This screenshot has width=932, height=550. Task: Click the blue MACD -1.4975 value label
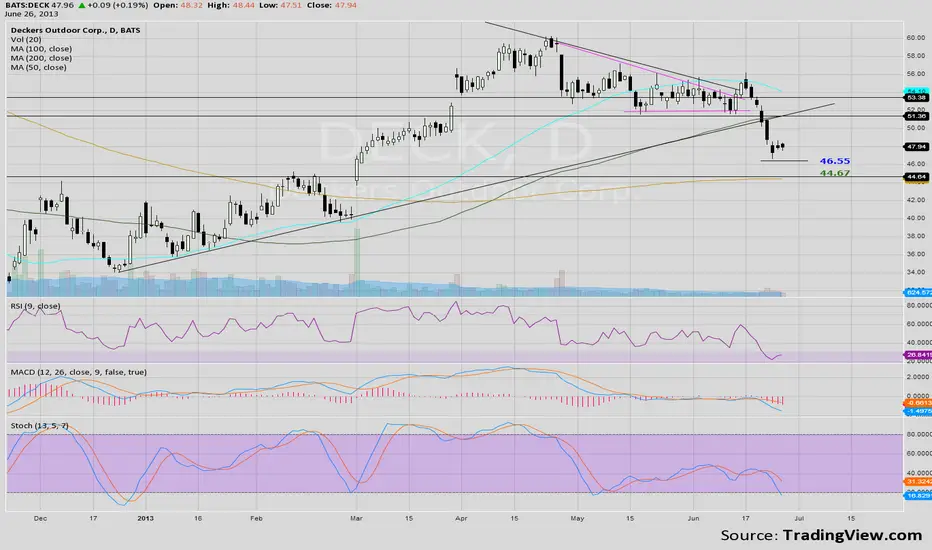tap(918, 411)
